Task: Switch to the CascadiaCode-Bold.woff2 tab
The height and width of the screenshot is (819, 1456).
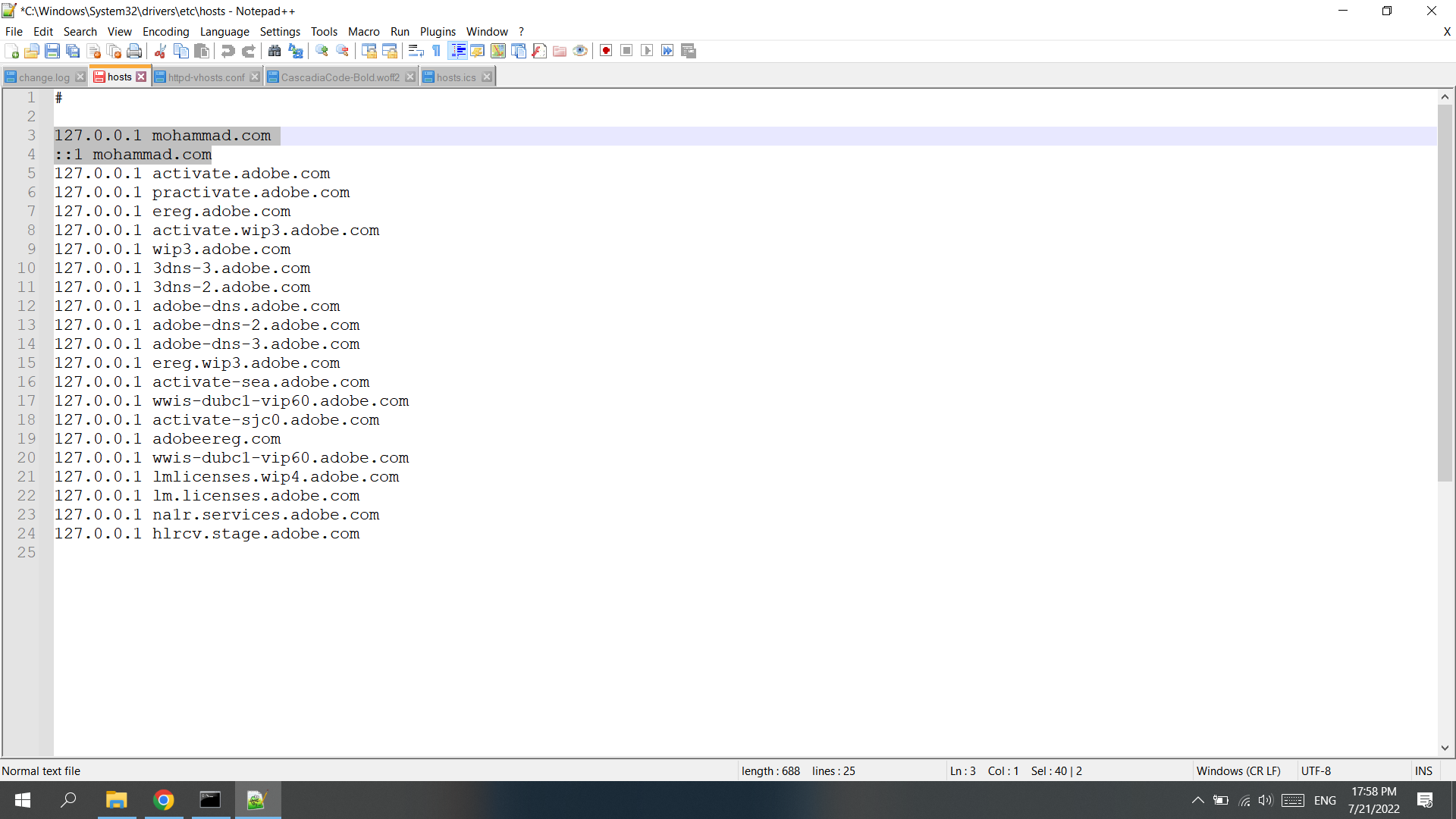Action: 340,77
